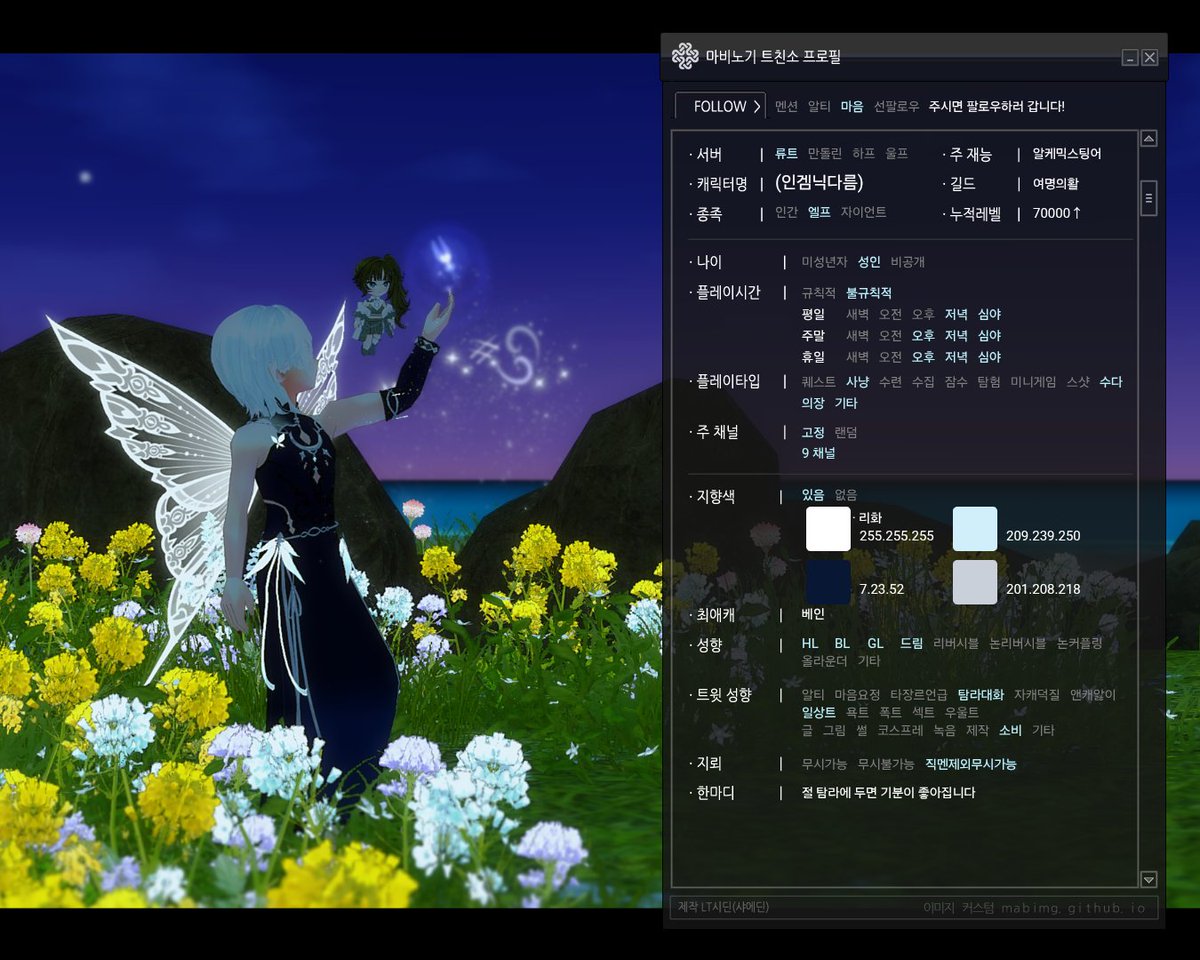This screenshot has height=960, width=1200.
Task: Click the 한마디 message text
Action: click(889, 793)
